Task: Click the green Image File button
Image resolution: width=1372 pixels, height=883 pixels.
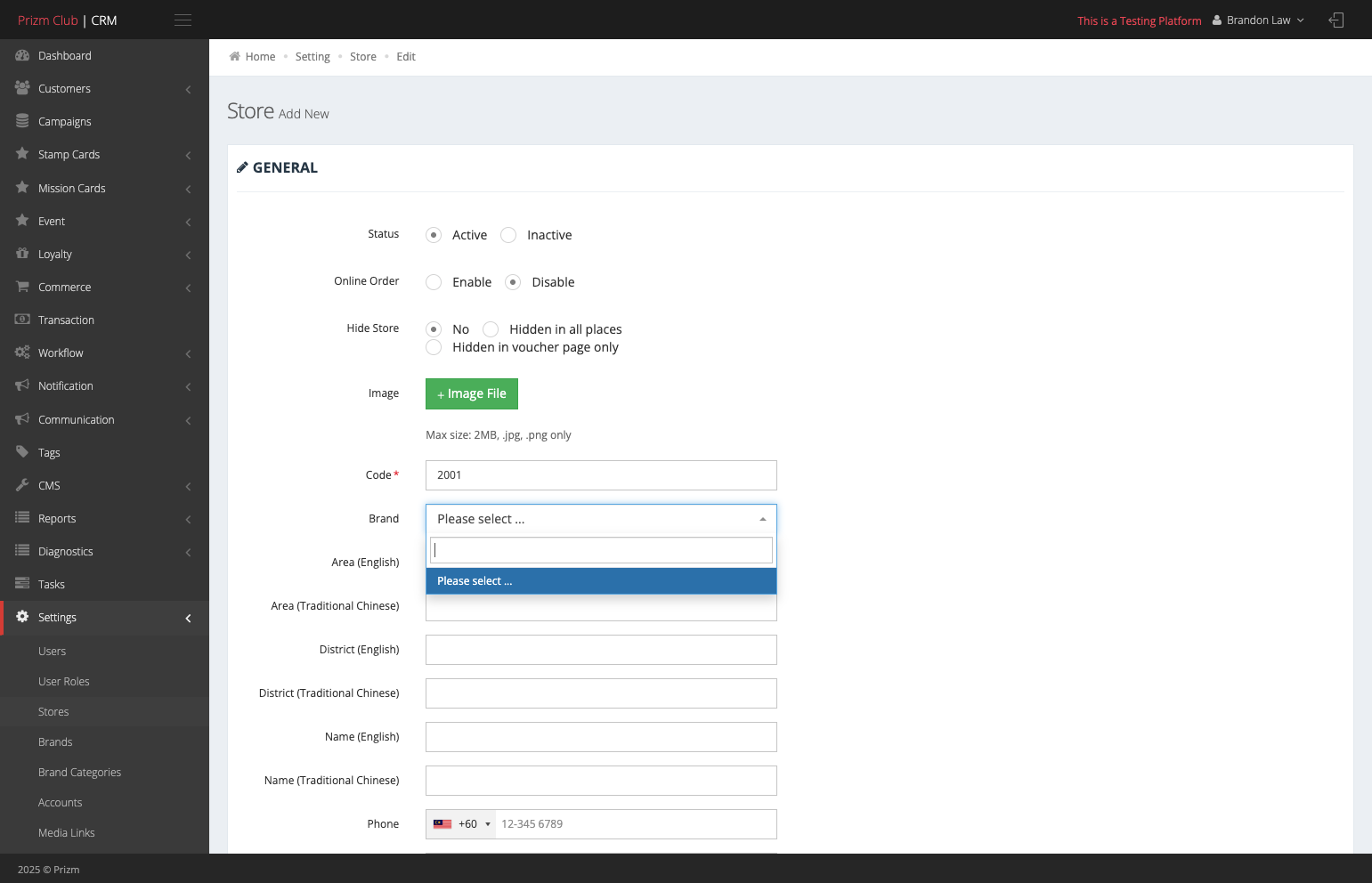Action: point(472,393)
